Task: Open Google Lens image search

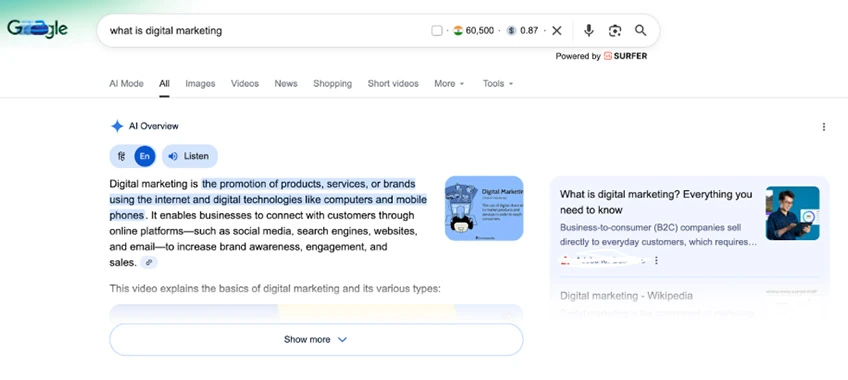Action: pos(615,30)
